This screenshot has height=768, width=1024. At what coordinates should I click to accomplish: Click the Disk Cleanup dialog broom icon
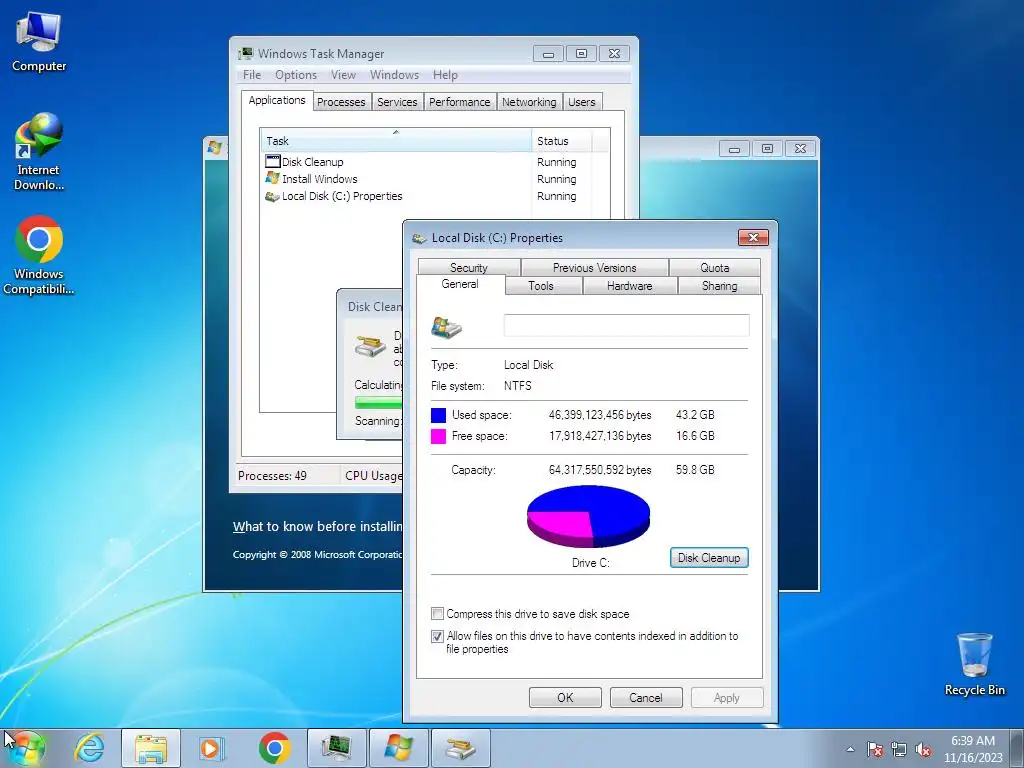click(x=370, y=345)
